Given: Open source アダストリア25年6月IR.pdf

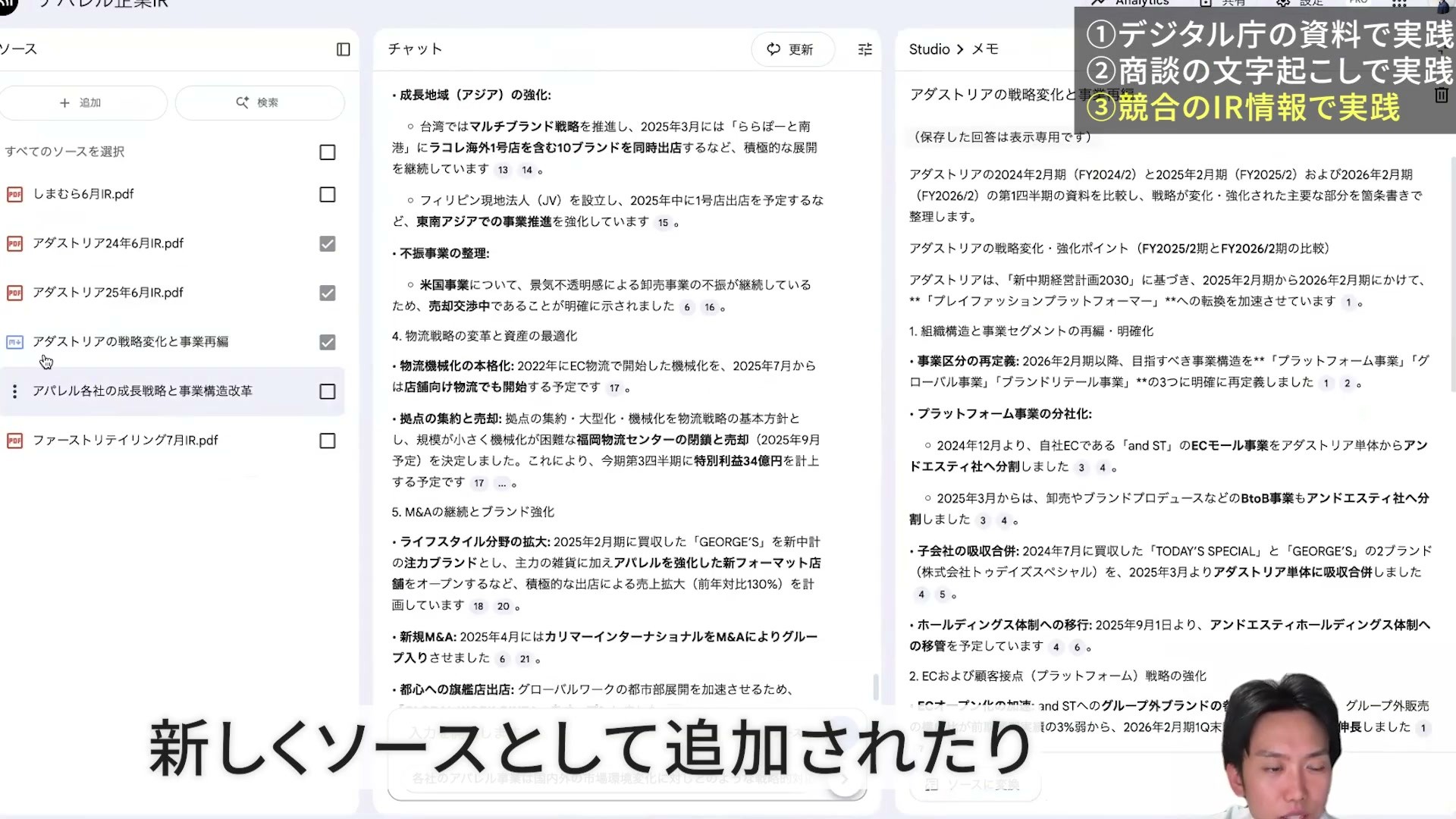Looking at the screenshot, I should click(x=108, y=293).
